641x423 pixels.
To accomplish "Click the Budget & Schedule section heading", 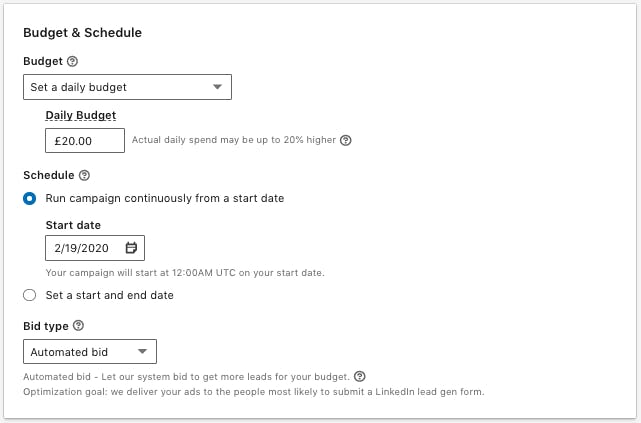I will click(x=83, y=33).
